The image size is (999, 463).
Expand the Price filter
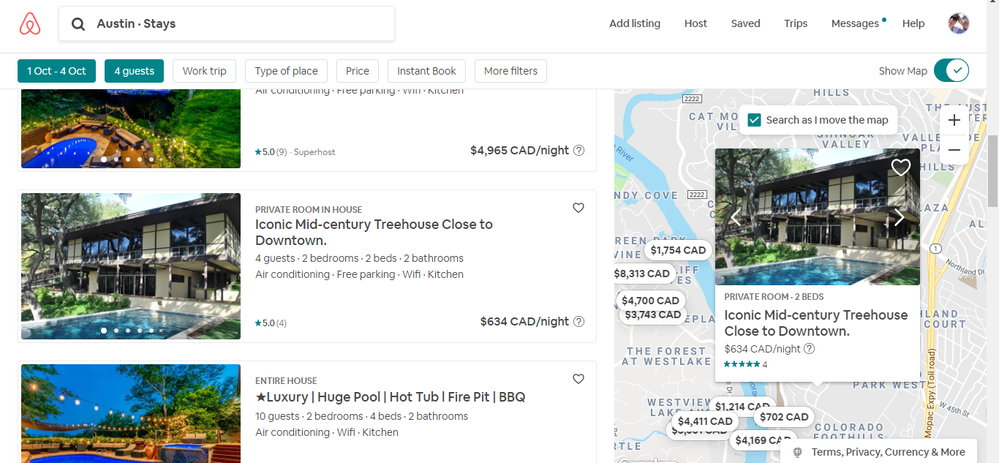tap(358, 71)
